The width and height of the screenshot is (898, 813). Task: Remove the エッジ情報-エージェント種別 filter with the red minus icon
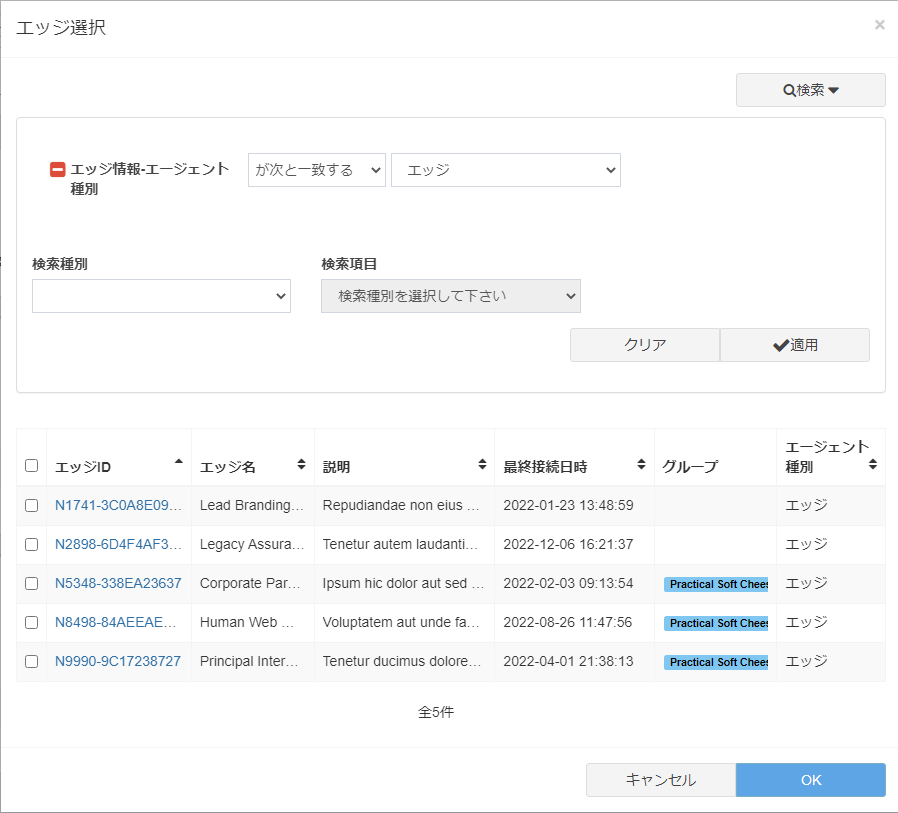point(57,170)
